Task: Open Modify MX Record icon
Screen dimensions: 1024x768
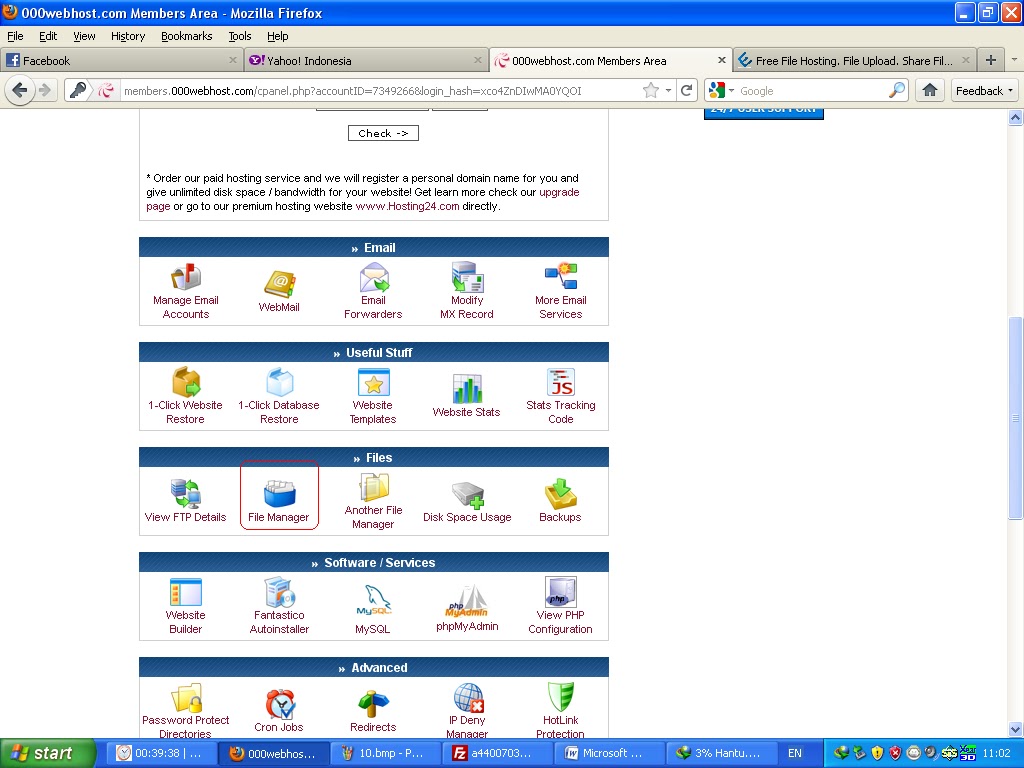Action: [x=467, y=277]
